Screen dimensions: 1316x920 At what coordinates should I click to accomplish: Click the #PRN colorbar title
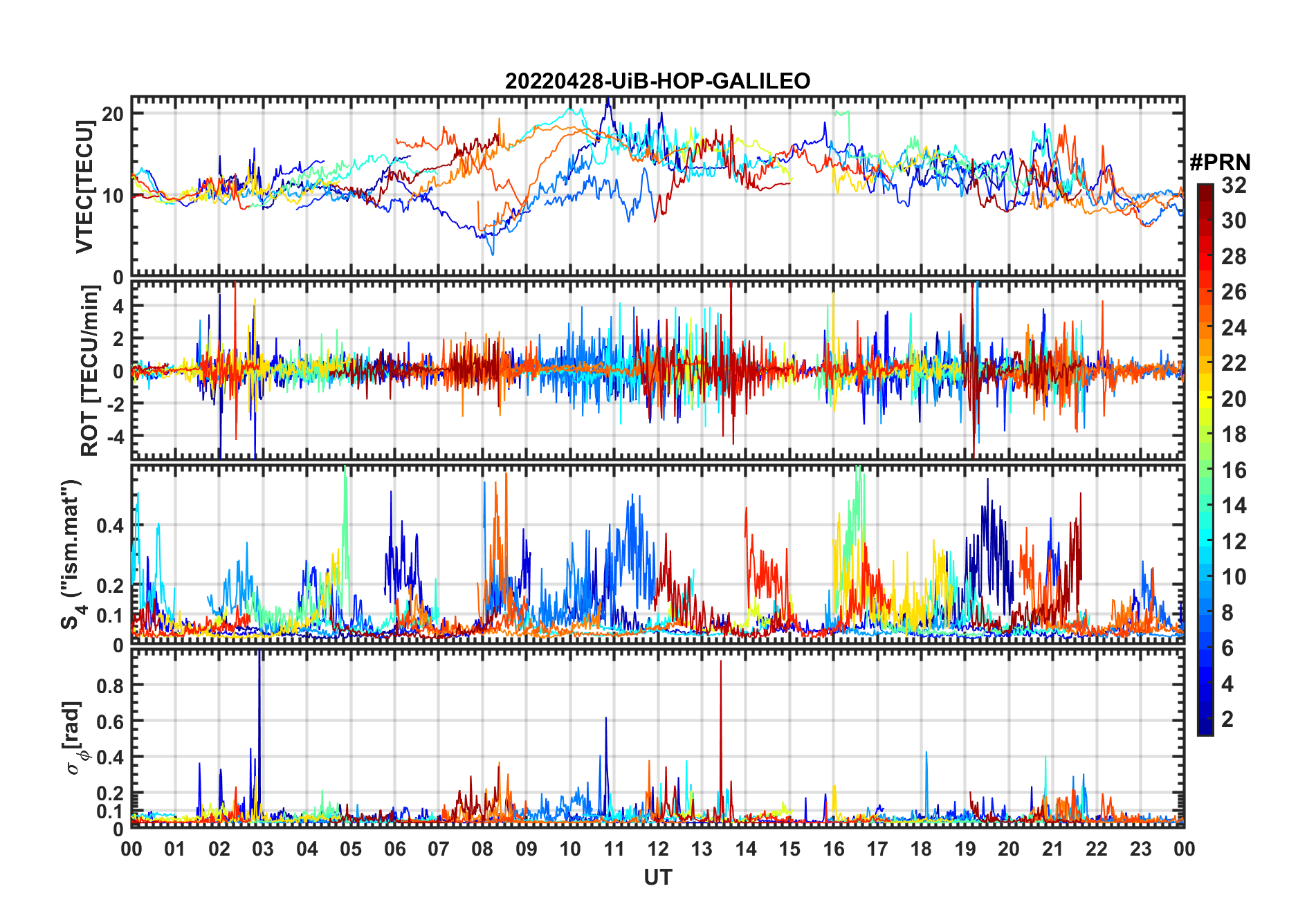point(1220,163)
